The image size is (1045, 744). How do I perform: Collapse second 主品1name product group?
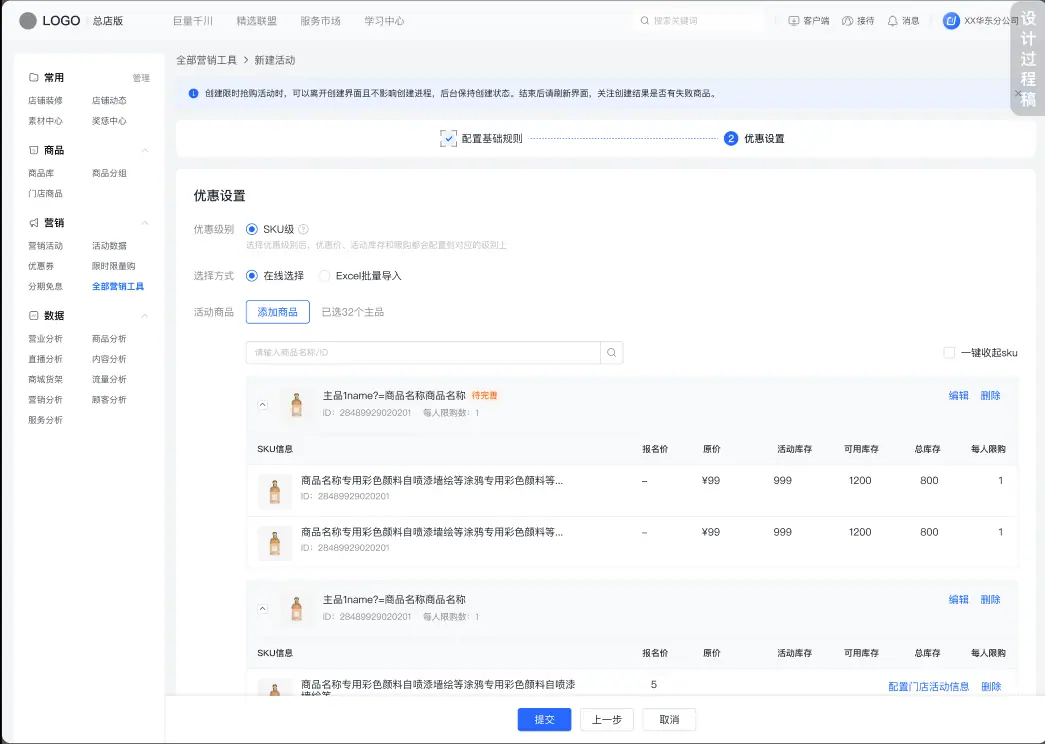(263, 609)
